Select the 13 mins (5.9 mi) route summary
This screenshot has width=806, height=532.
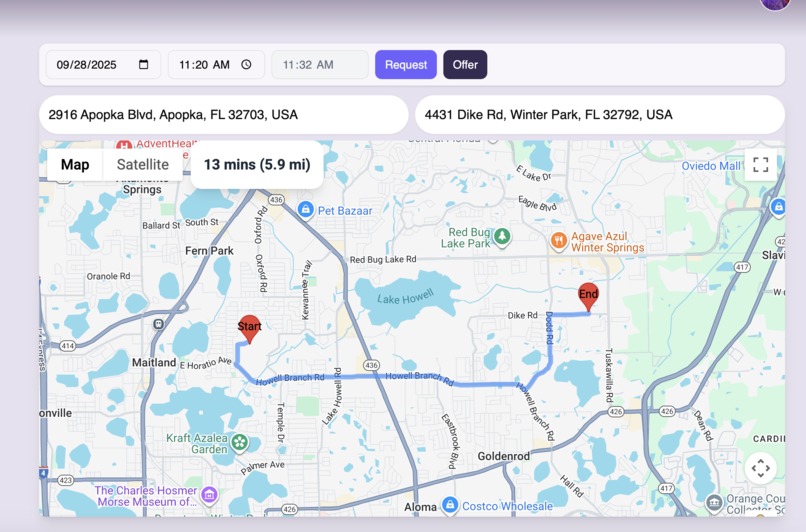(x=257, y=164)
